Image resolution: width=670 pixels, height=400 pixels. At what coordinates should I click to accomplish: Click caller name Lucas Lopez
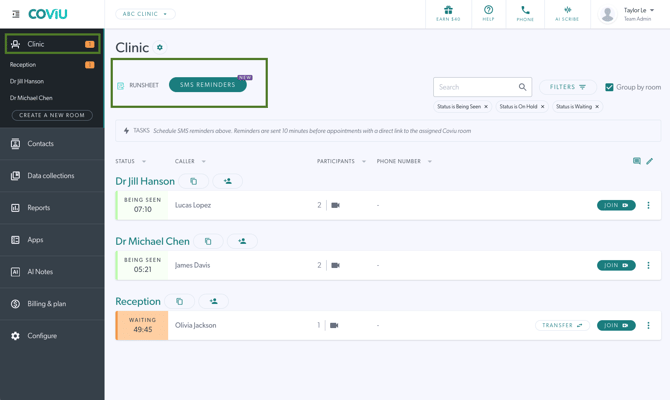pyautogui.click(x=193, y=205)
